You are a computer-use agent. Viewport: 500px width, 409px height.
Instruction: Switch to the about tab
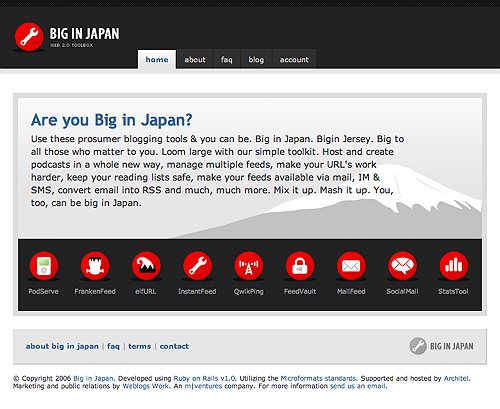(195, 59)
